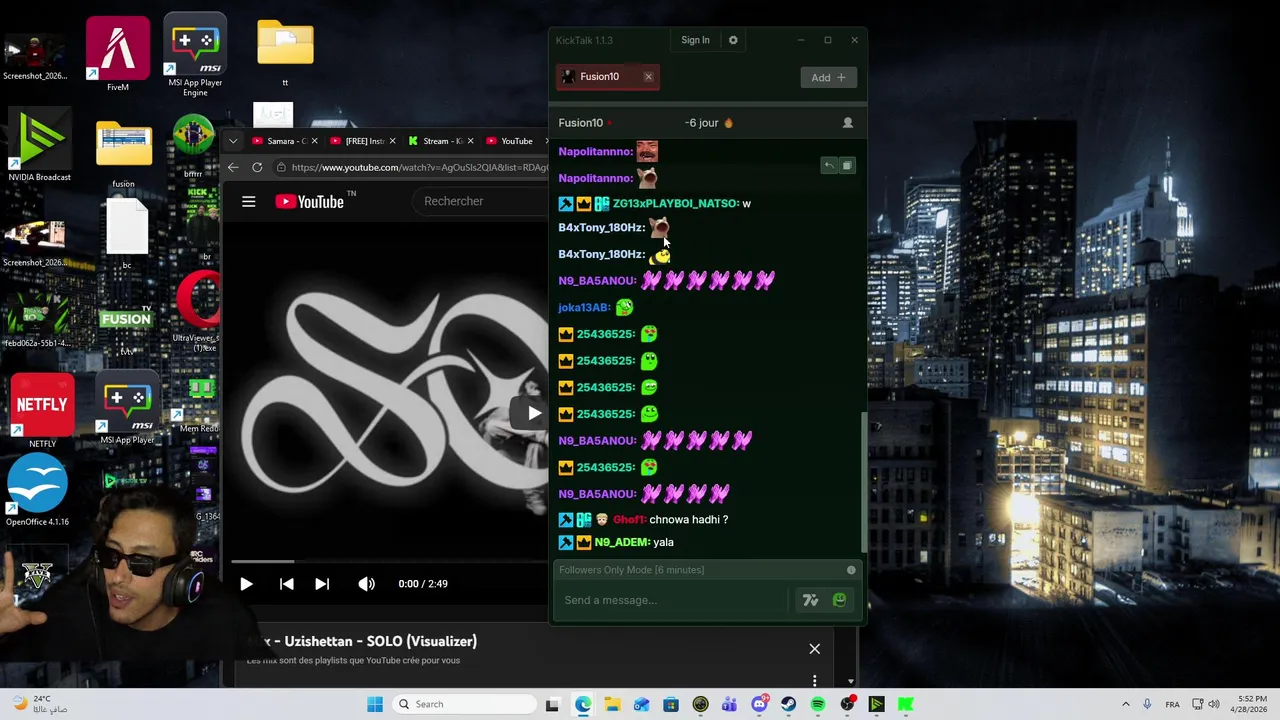Click joka13AB username in chat
Image resolution: width=1280 pixels, height=720 pixels.
point(584,307)
